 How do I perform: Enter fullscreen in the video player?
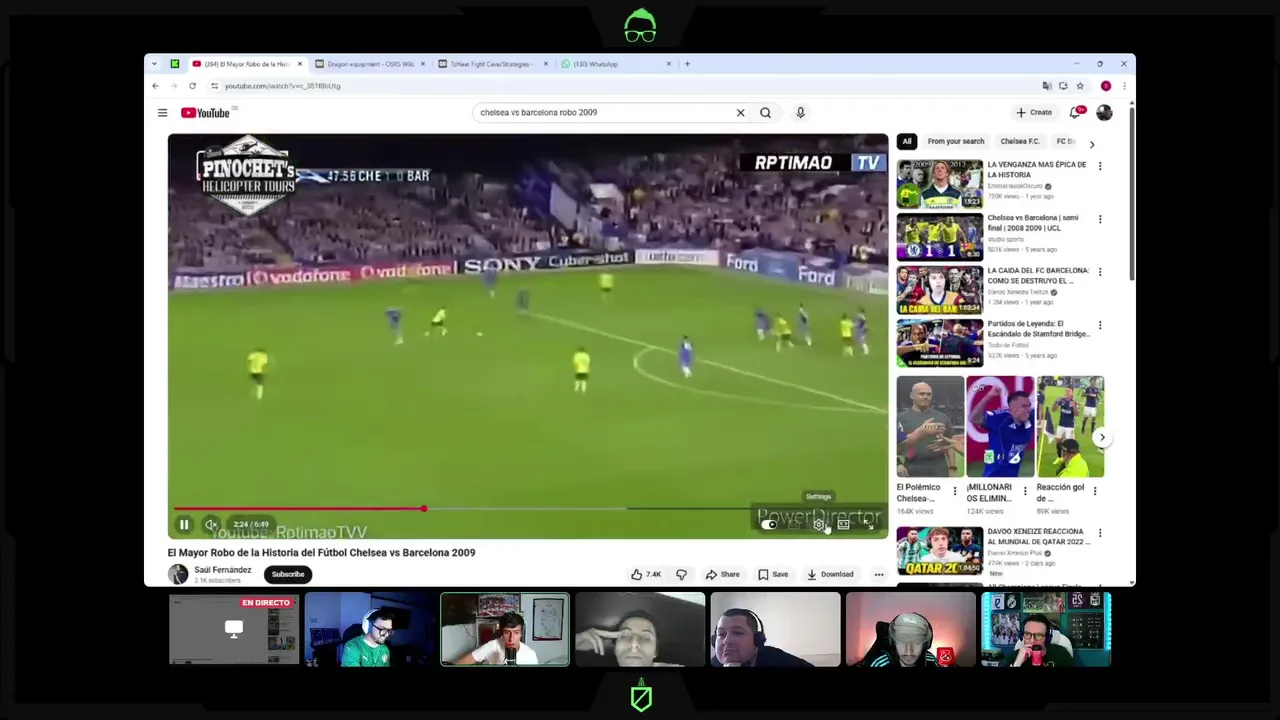click(x=867, y=524)
